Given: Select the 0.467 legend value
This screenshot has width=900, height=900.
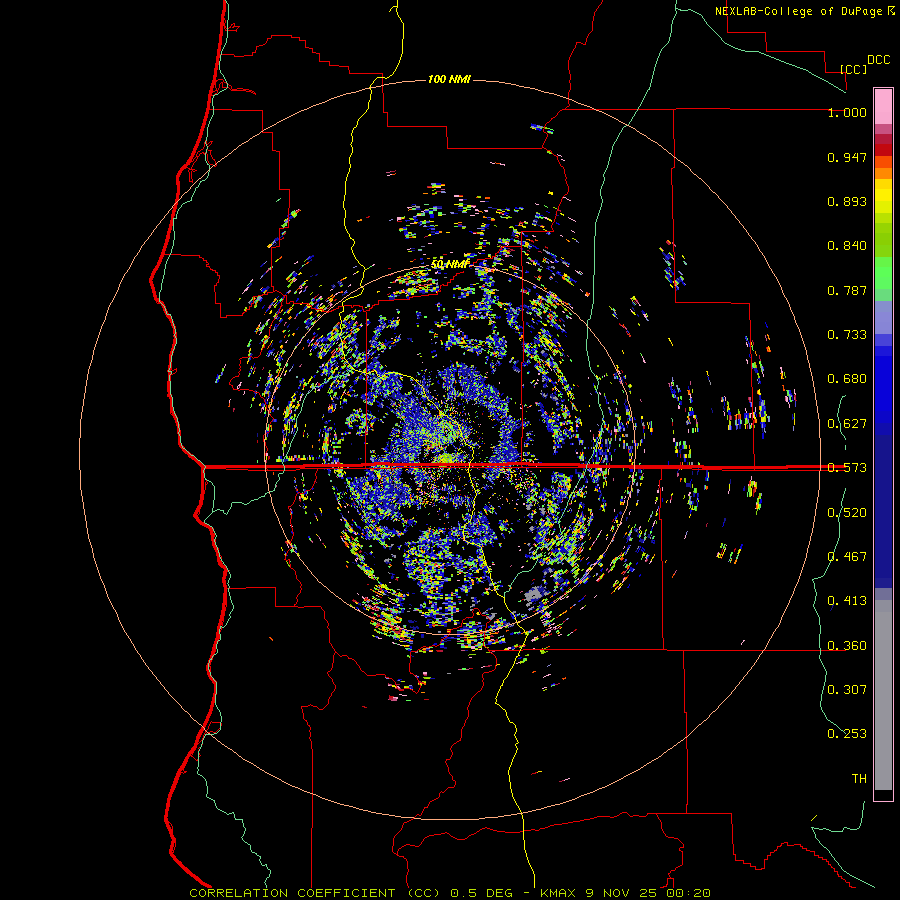Looking at the screenshot, I should [847, 557].
